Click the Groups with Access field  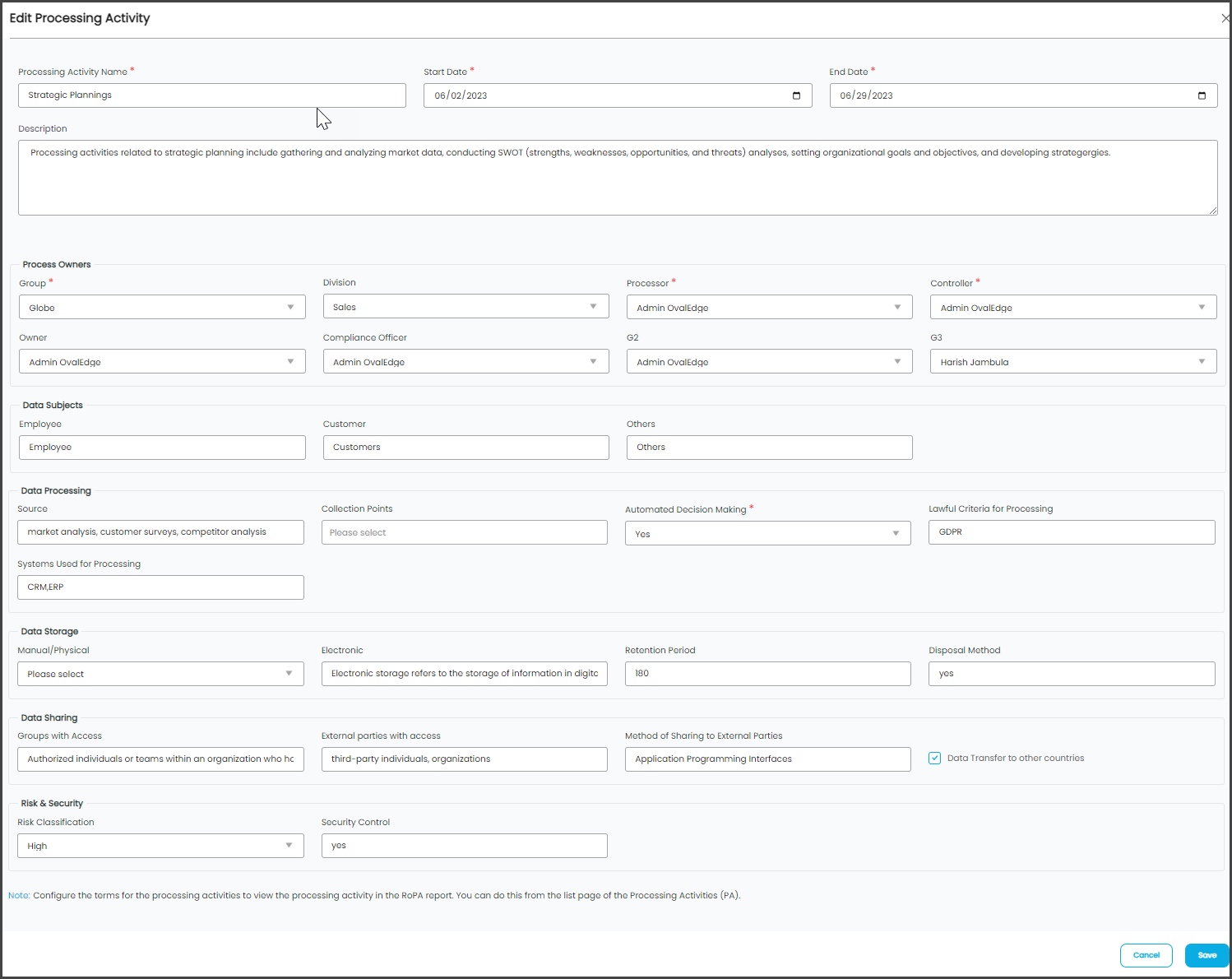(160, 759)
